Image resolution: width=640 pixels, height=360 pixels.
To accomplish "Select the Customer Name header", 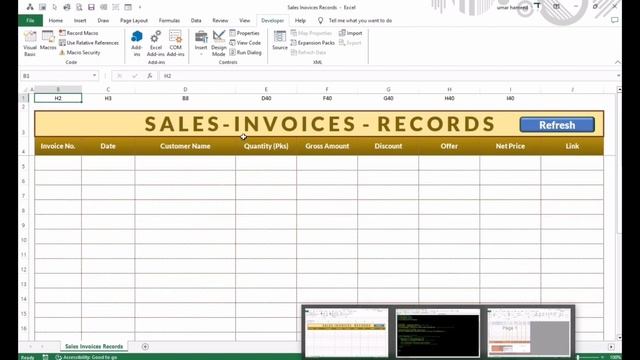I will (185, 146).
